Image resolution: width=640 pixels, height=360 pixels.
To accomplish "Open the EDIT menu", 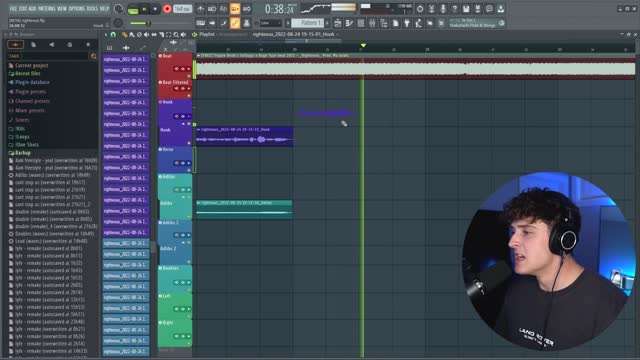I will pyautogui.click(x=23, y=9).
